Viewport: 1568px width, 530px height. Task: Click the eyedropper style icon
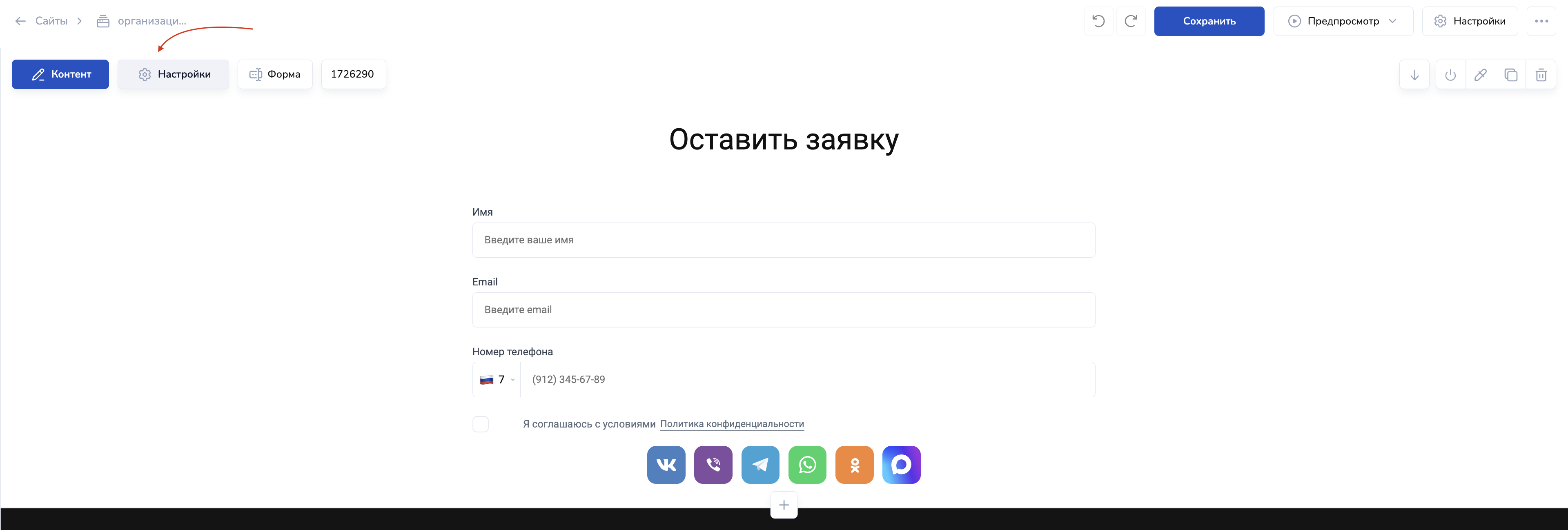coord(1480,75)
